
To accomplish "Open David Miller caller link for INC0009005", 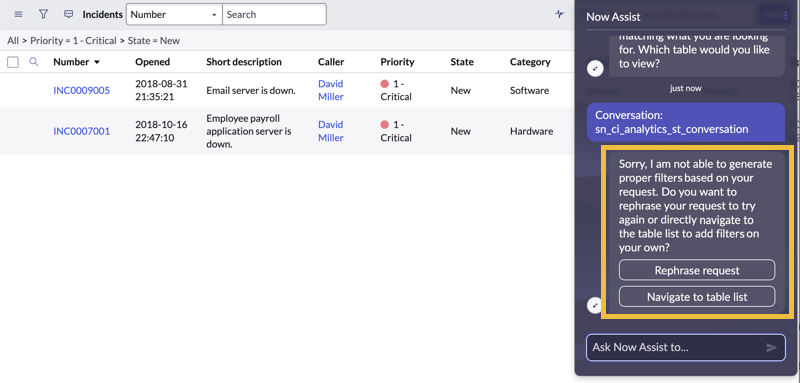I will tap(331, 90).
